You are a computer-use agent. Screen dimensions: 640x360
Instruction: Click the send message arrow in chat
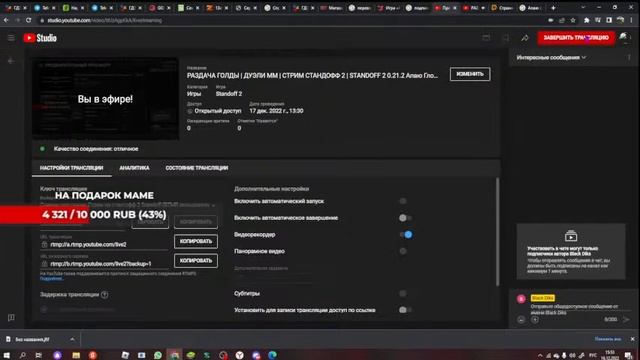point(626,320)
